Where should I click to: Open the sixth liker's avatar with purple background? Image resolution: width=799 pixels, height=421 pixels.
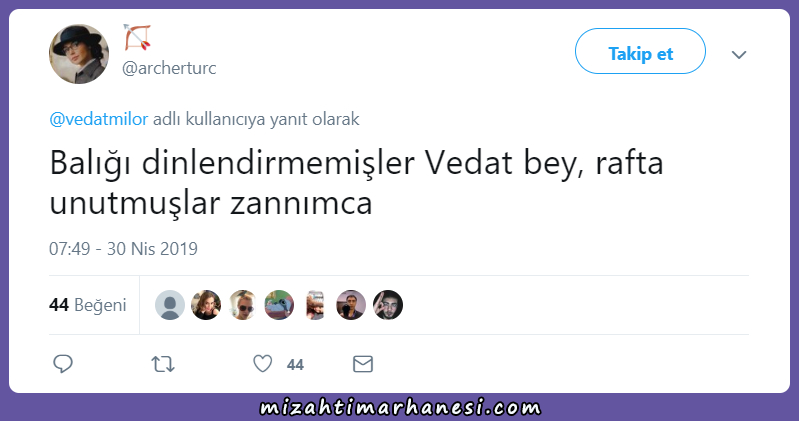coord(351,305)
